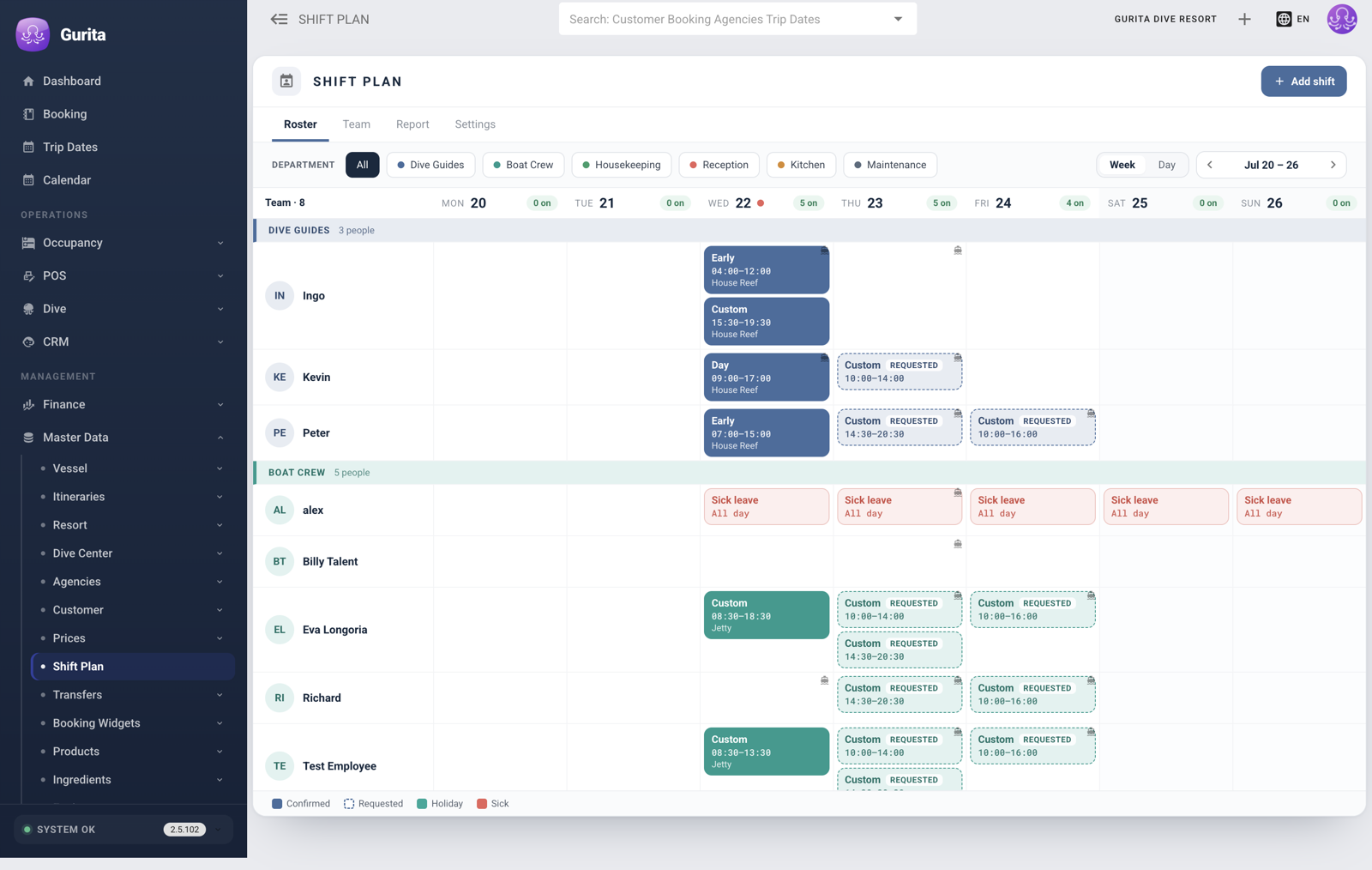1372x870 pixels.
Task: Toggle the Housekeeping department filter
Action: pyautogui.click(x=622, y=165)
